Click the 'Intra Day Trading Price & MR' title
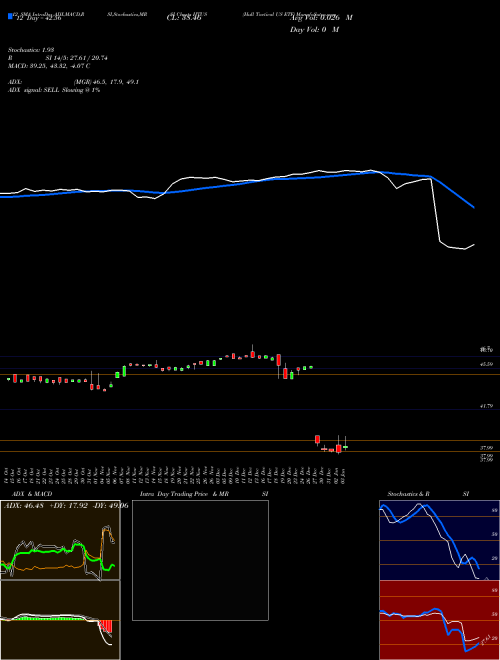500x660 pixels. coord(184,494)
